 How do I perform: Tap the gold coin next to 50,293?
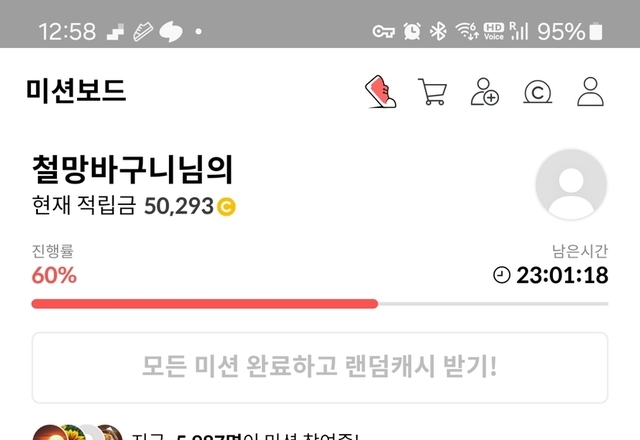point(226,206)
